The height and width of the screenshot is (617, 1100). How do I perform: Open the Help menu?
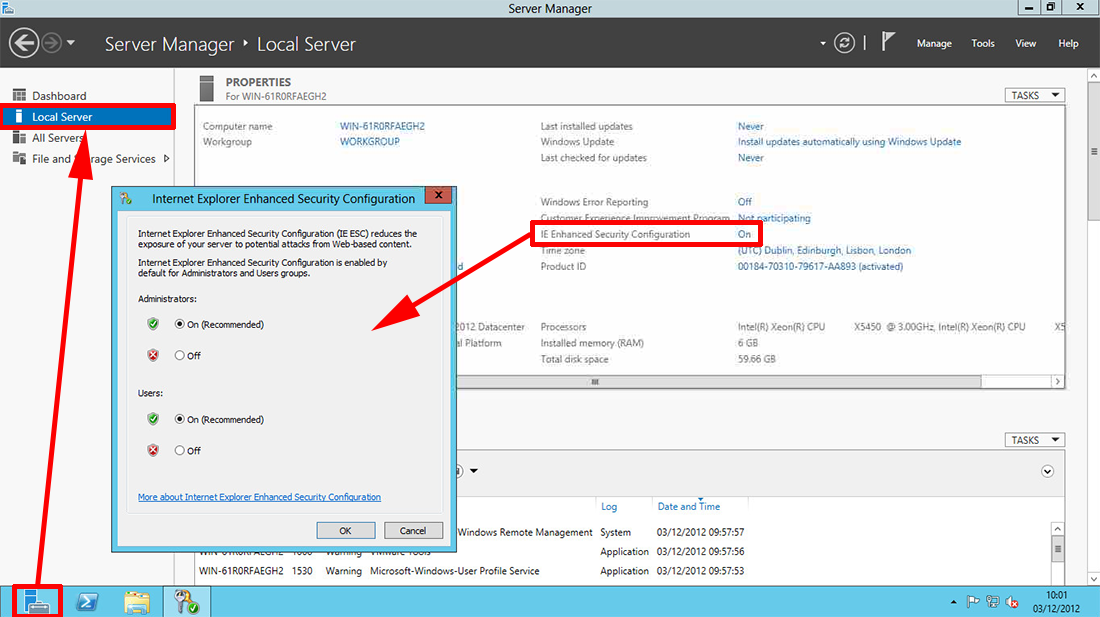coord(1068,43)
